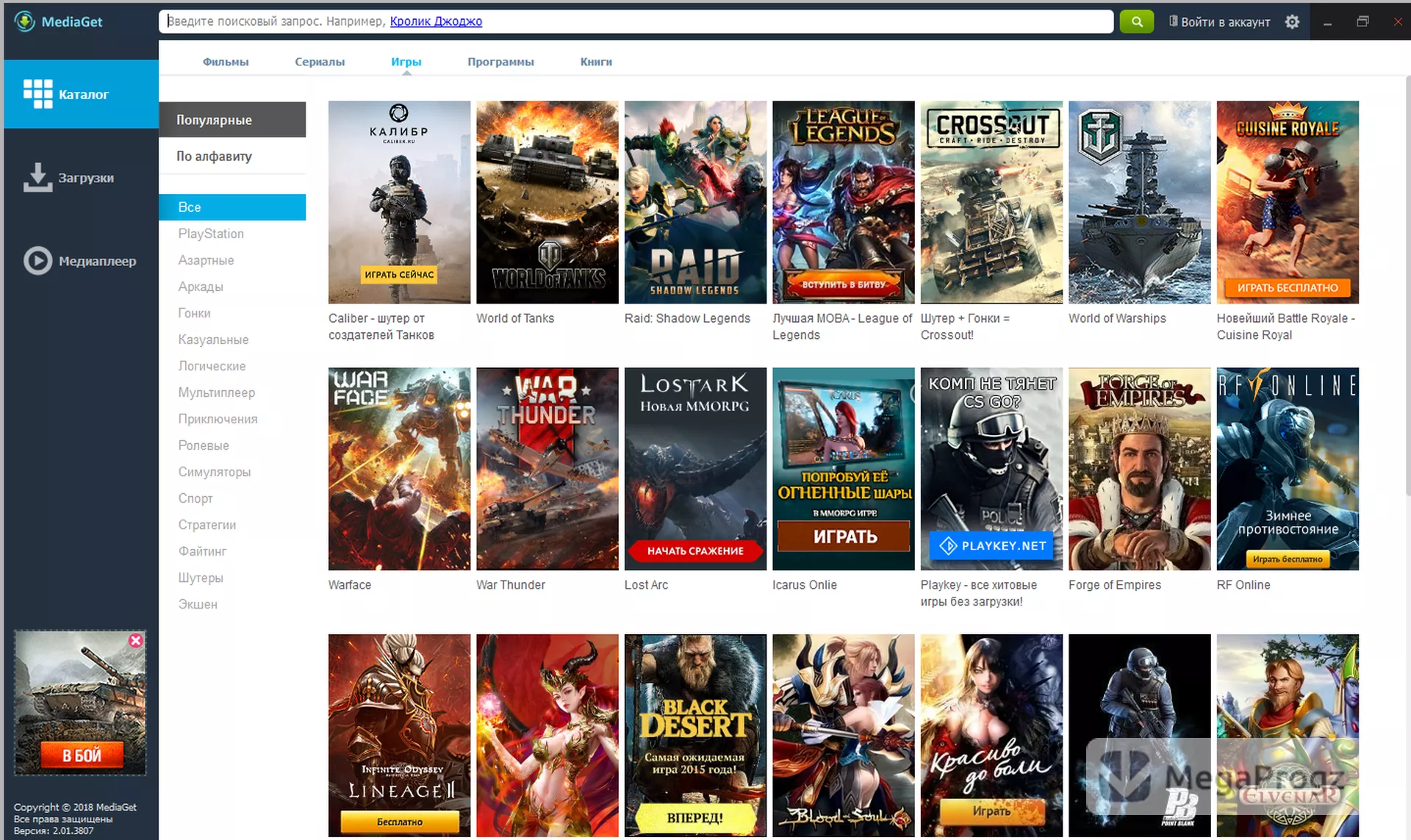Click the В БОЙ tank advertisement
Viewport: 1411px width, 840px height.
(x=80, y=703)
